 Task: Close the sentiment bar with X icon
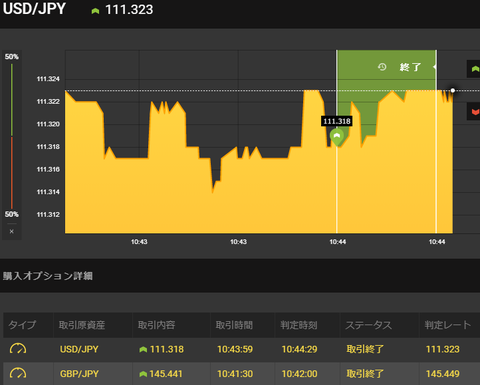click(12, 231)
